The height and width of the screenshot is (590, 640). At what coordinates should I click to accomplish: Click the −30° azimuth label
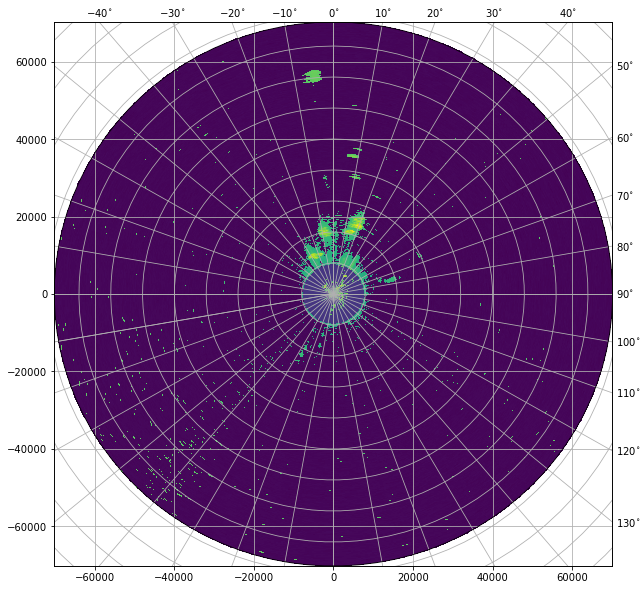pos(173,13)
